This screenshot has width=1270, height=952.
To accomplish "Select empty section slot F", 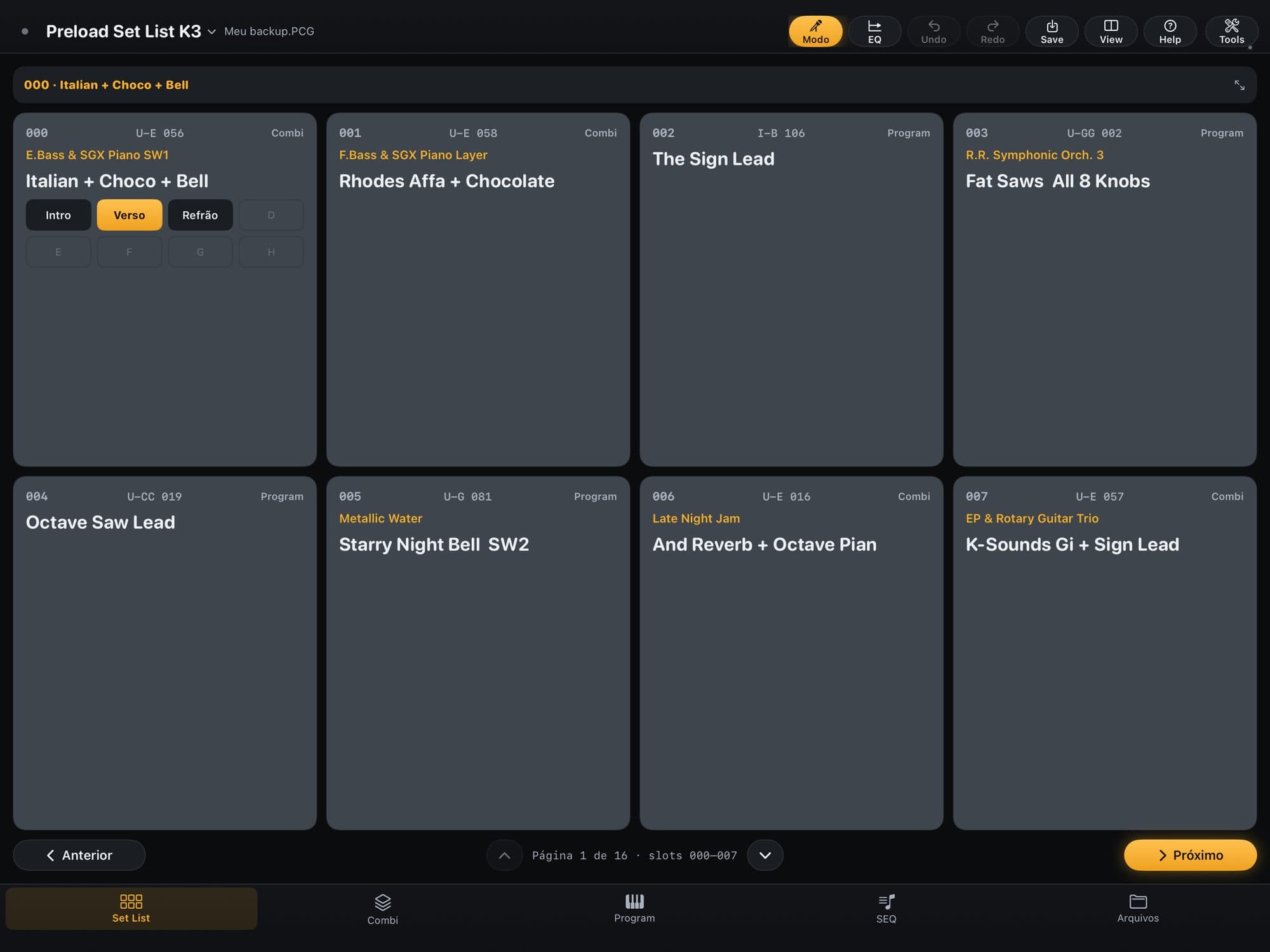I will click(130, 252).
